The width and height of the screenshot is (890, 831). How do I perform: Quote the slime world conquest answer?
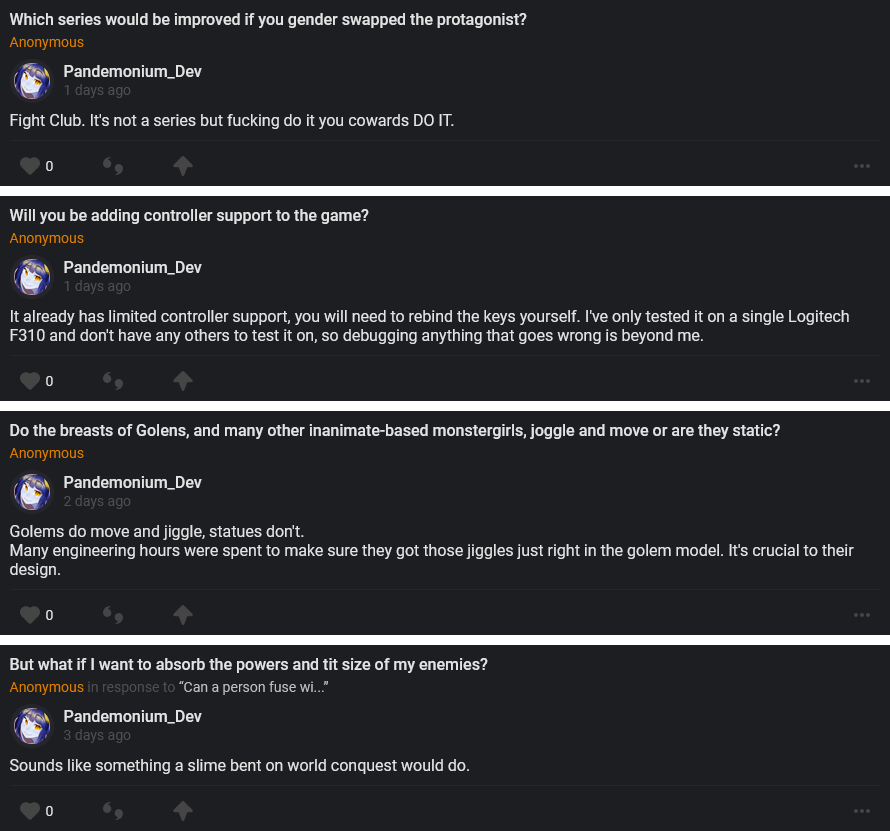click(x=113, y=811)
